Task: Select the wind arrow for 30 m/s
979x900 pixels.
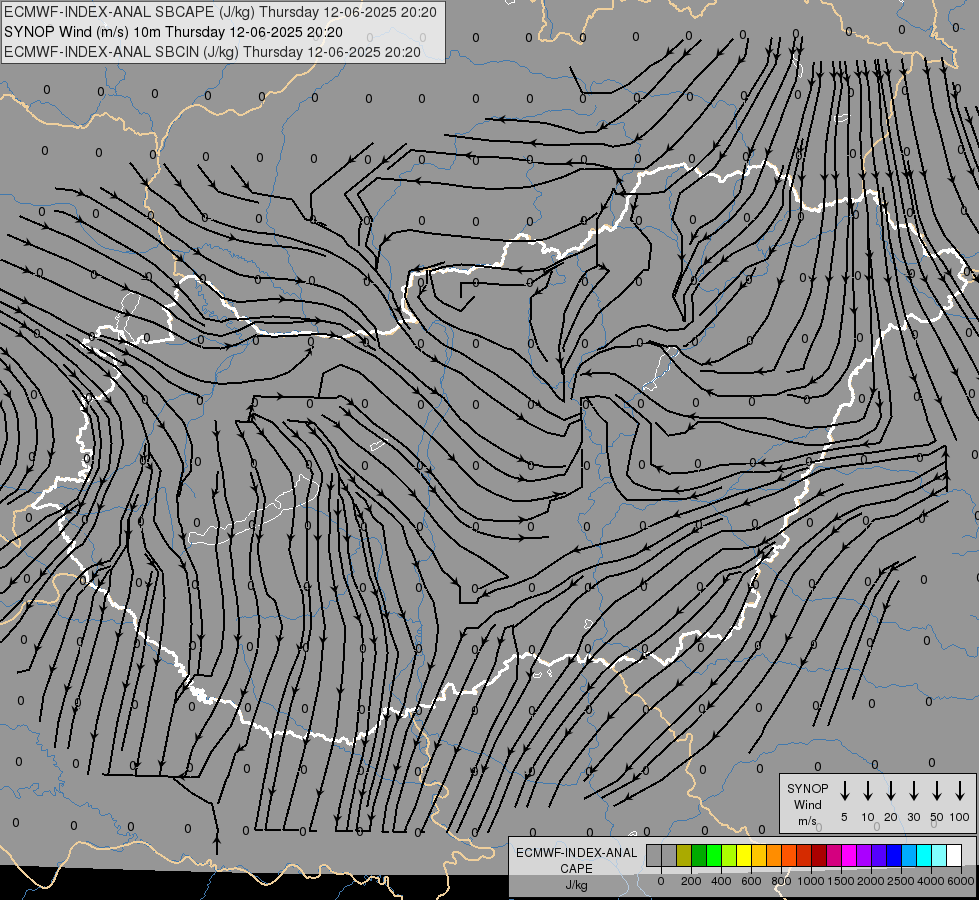Action: tap(913, 791)
